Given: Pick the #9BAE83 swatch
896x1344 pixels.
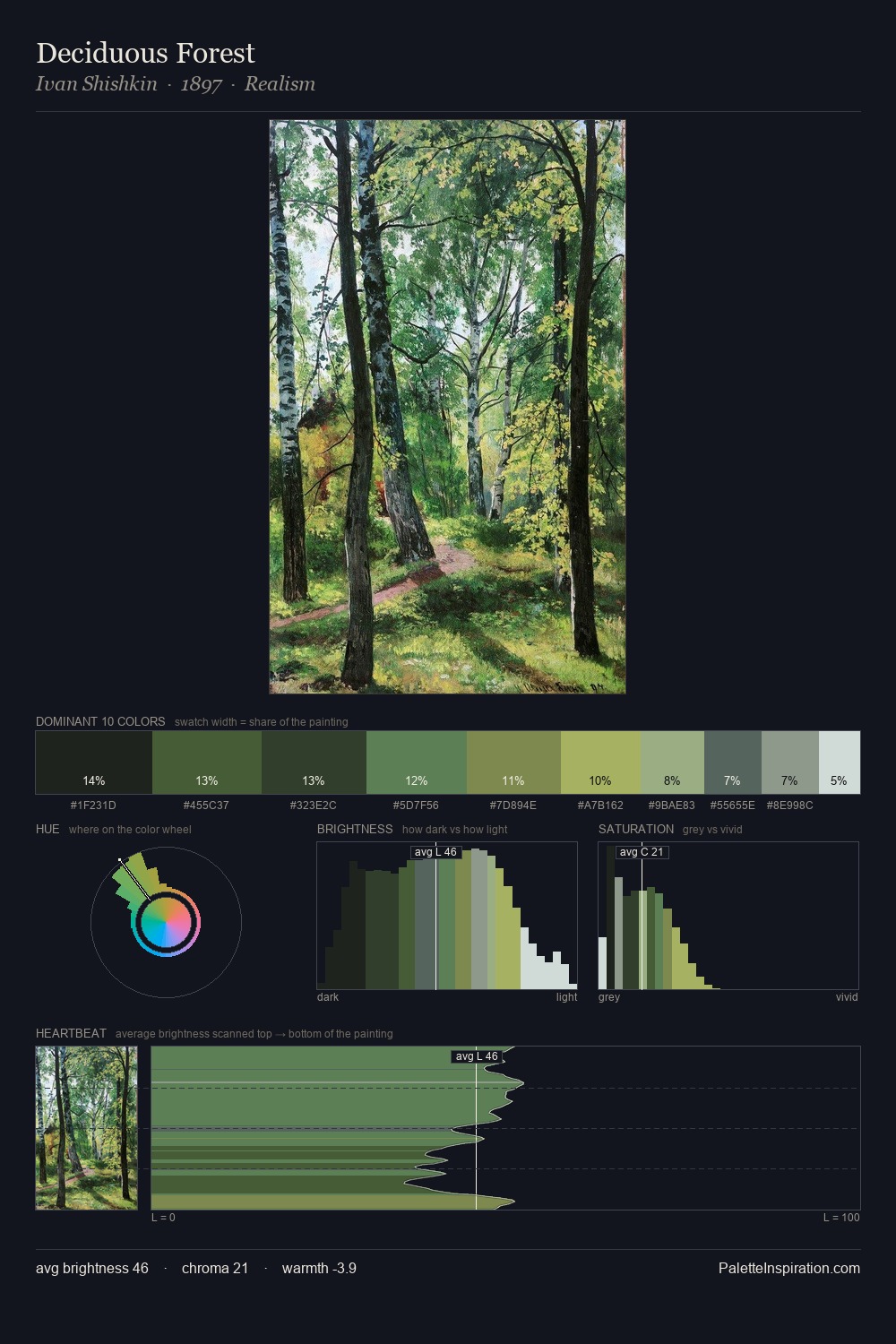Looking at the screenshot, I should click(673, 762).
